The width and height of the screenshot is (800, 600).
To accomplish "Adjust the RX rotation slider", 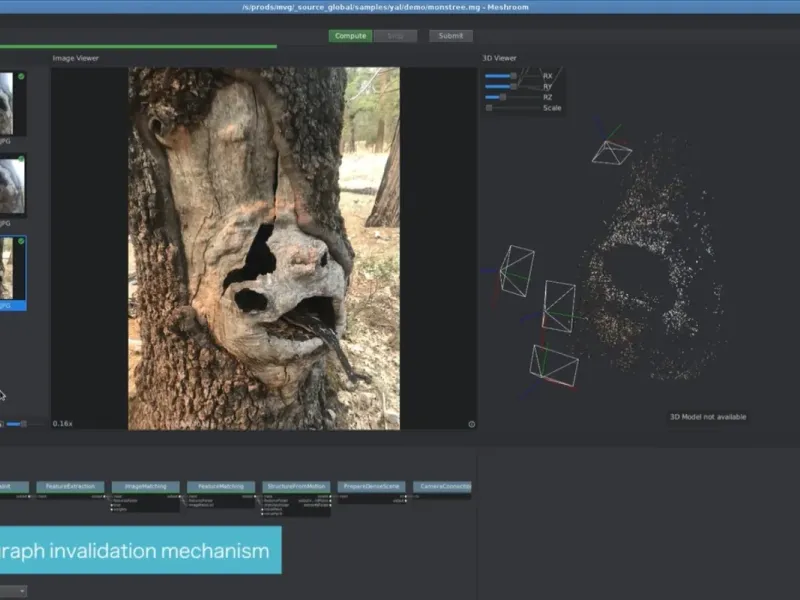I will pyautogui.click(x=512, y=76).
